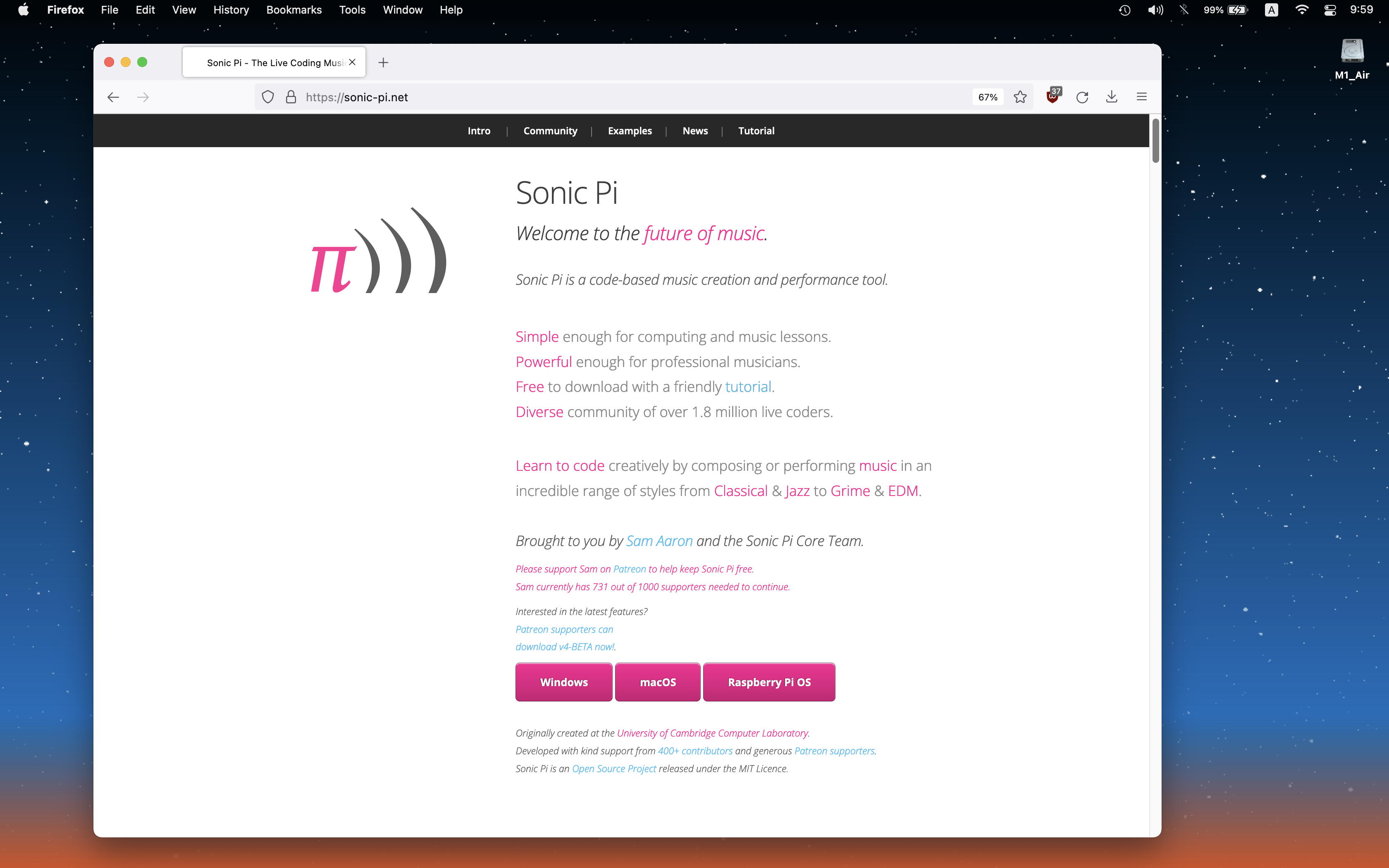The width and height of the screenshot is (1389, 868).
Task: Open macOS Control Center in menu bar
Action: [1330, 10]
